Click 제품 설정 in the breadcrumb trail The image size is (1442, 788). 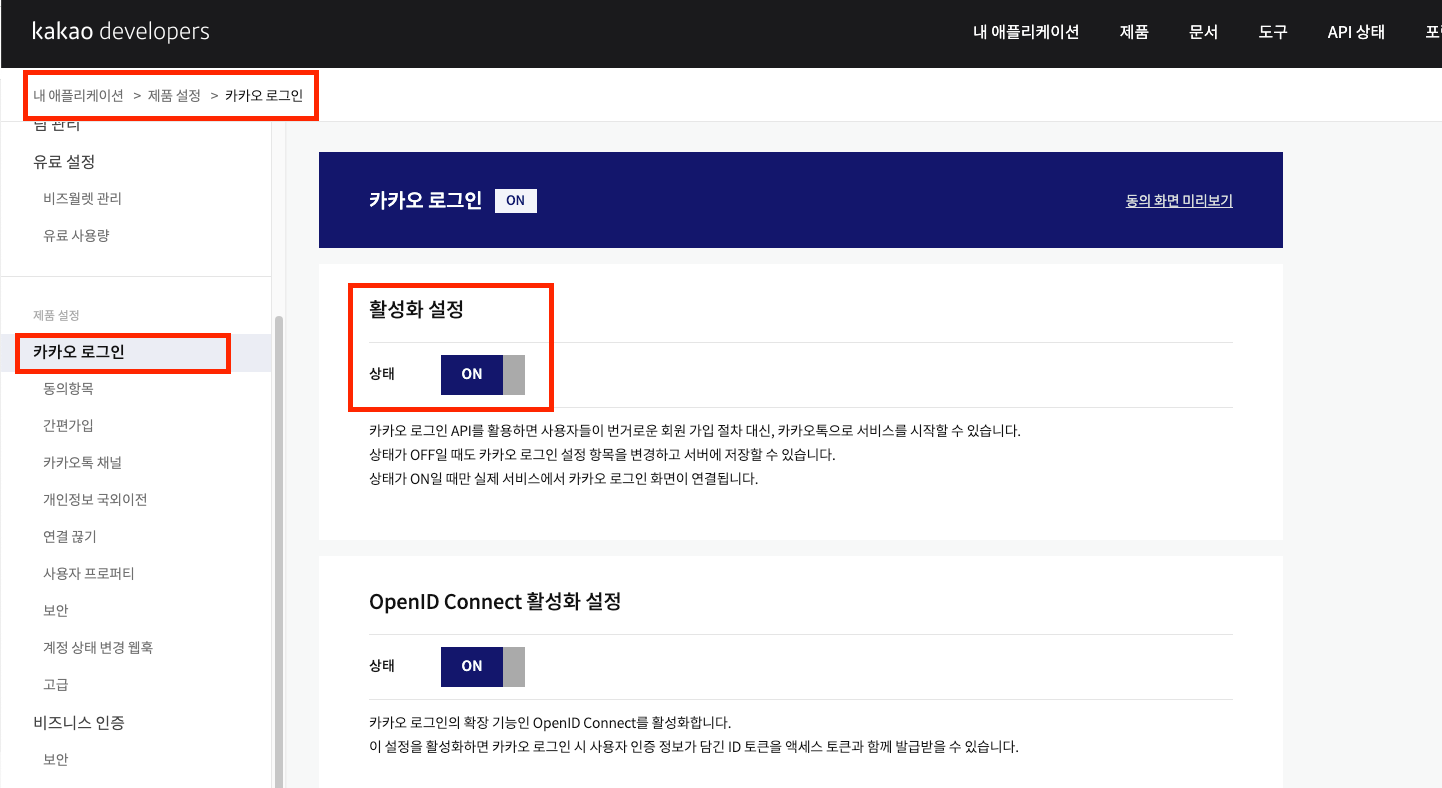pos(174,96)
